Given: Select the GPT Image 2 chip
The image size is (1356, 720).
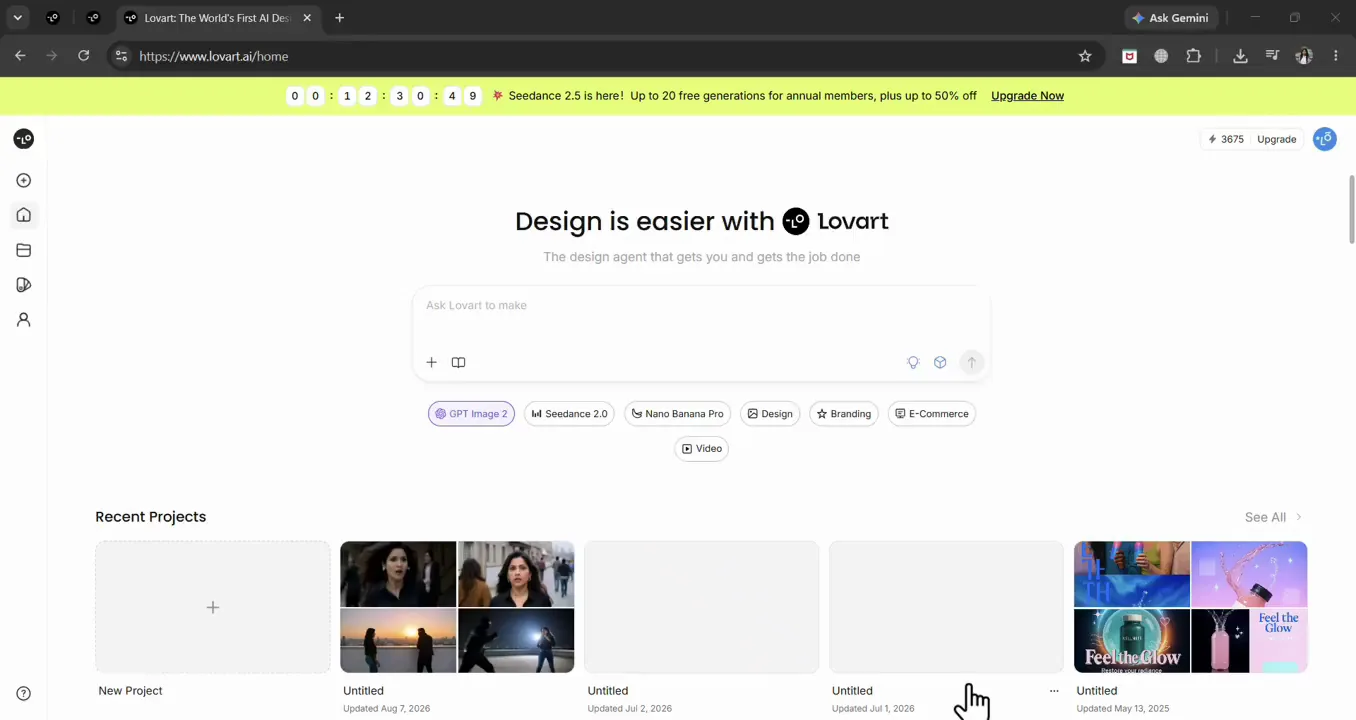Looking at the screenshot, I should pyautogui.click(x=471, y=414).
